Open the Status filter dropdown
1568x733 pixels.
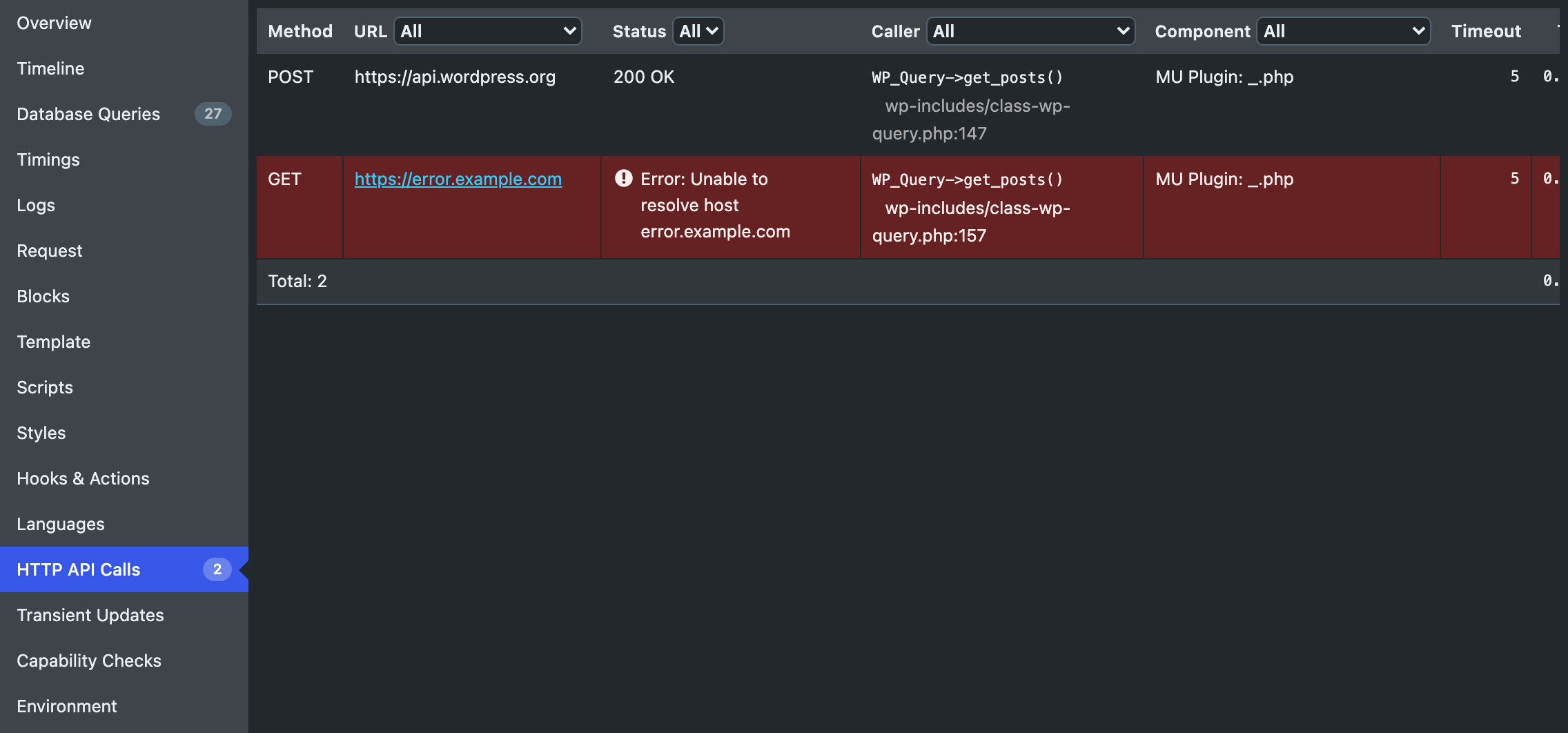(698, 31)
